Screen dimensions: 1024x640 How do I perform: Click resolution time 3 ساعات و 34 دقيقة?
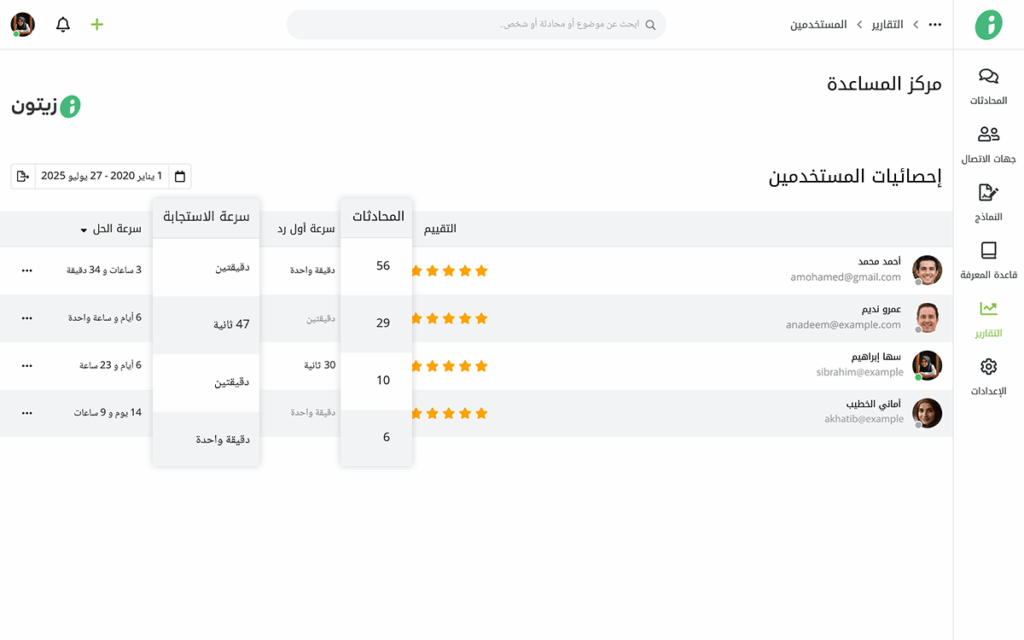click(x=104, y=270)
